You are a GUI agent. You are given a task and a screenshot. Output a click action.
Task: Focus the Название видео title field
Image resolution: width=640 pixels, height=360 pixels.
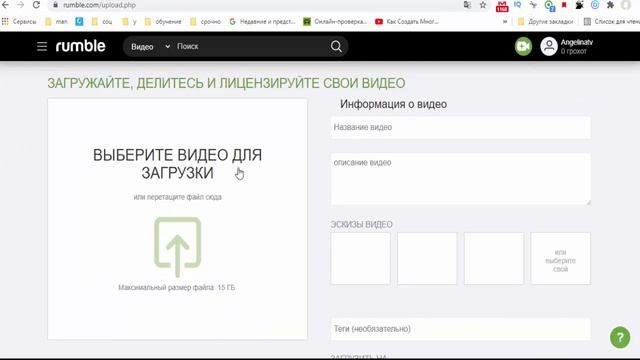(460, 127)
